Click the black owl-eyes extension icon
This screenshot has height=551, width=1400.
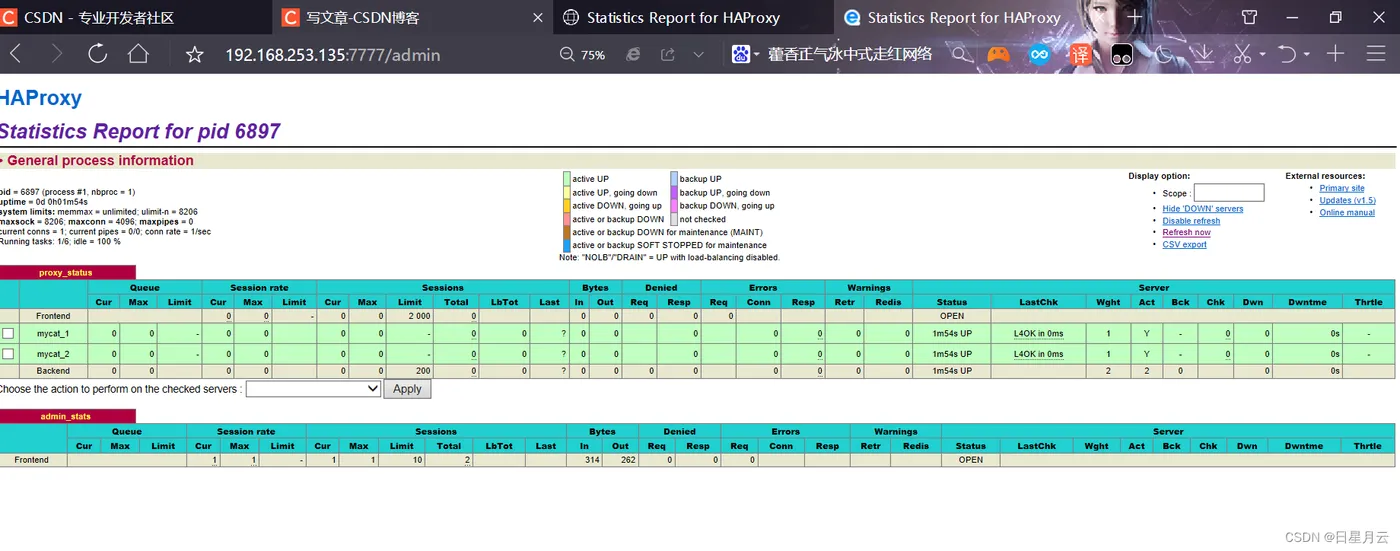click(1122, 55)
